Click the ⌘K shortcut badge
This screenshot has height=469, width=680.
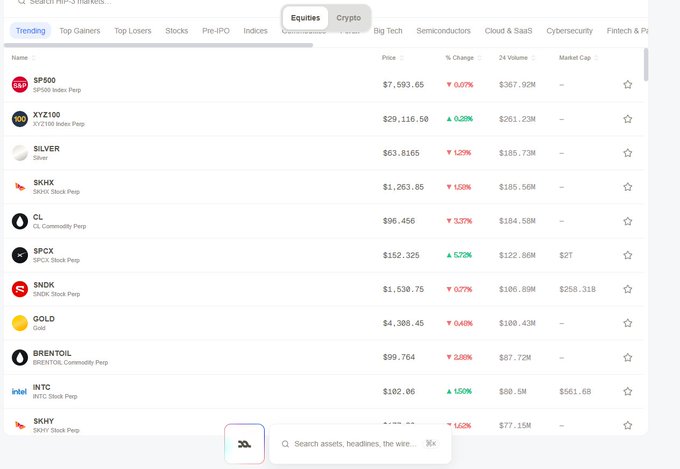[x=431, y=443]
